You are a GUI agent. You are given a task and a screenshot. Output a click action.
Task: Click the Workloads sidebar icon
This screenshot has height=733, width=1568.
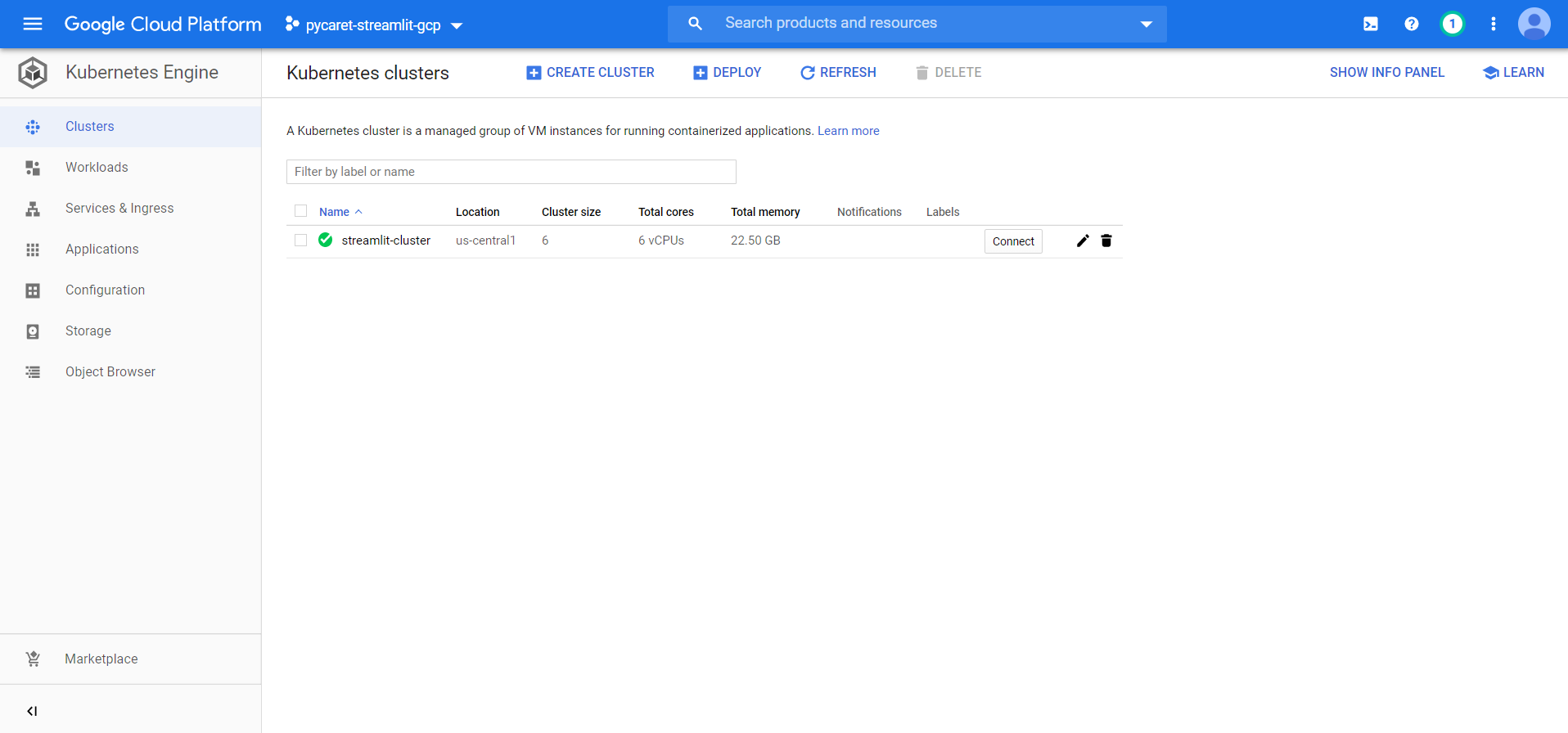(33, 168)
